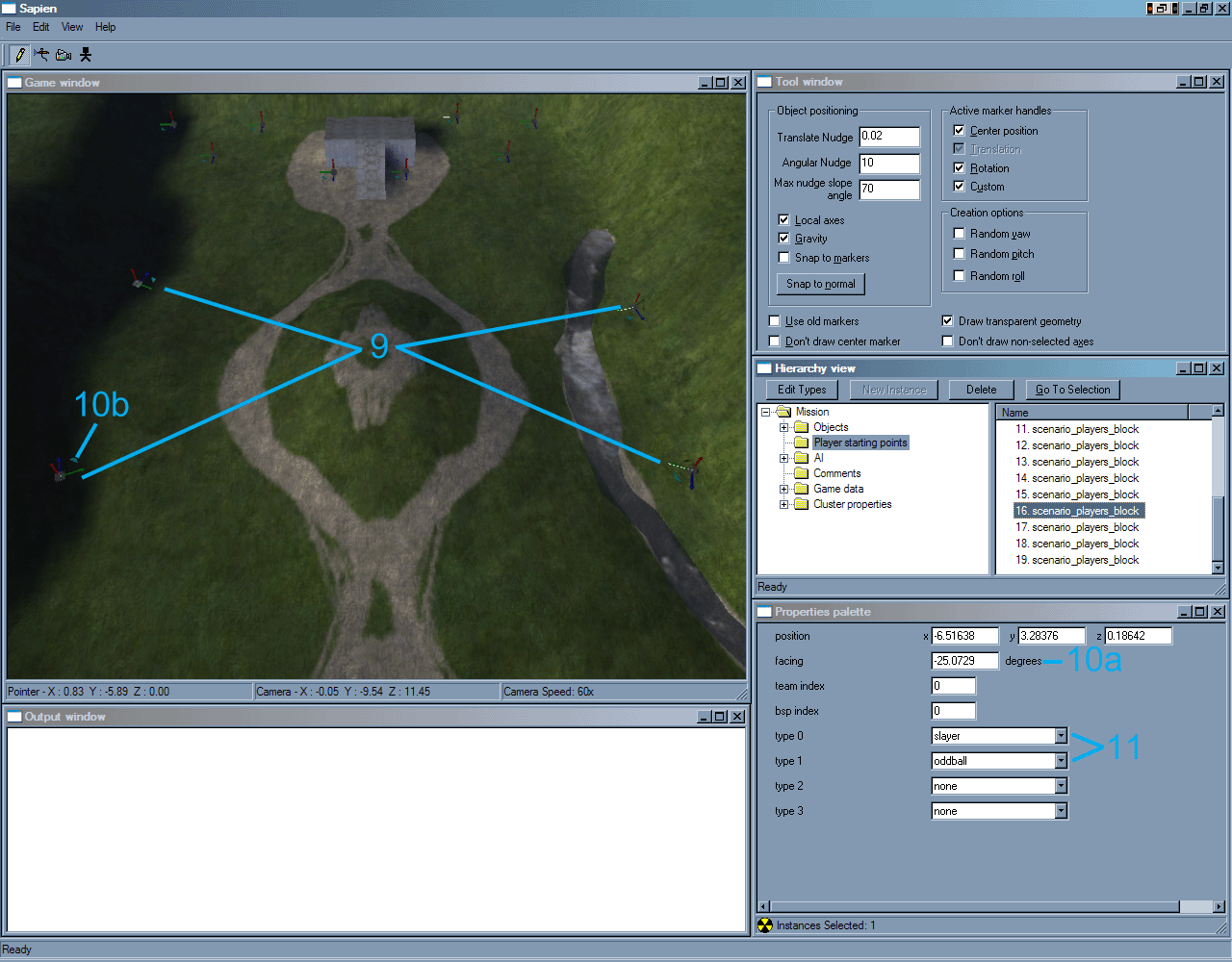Click the Tool window title icon
This screenshot has height=962, width=1232.
pos(765,82)
